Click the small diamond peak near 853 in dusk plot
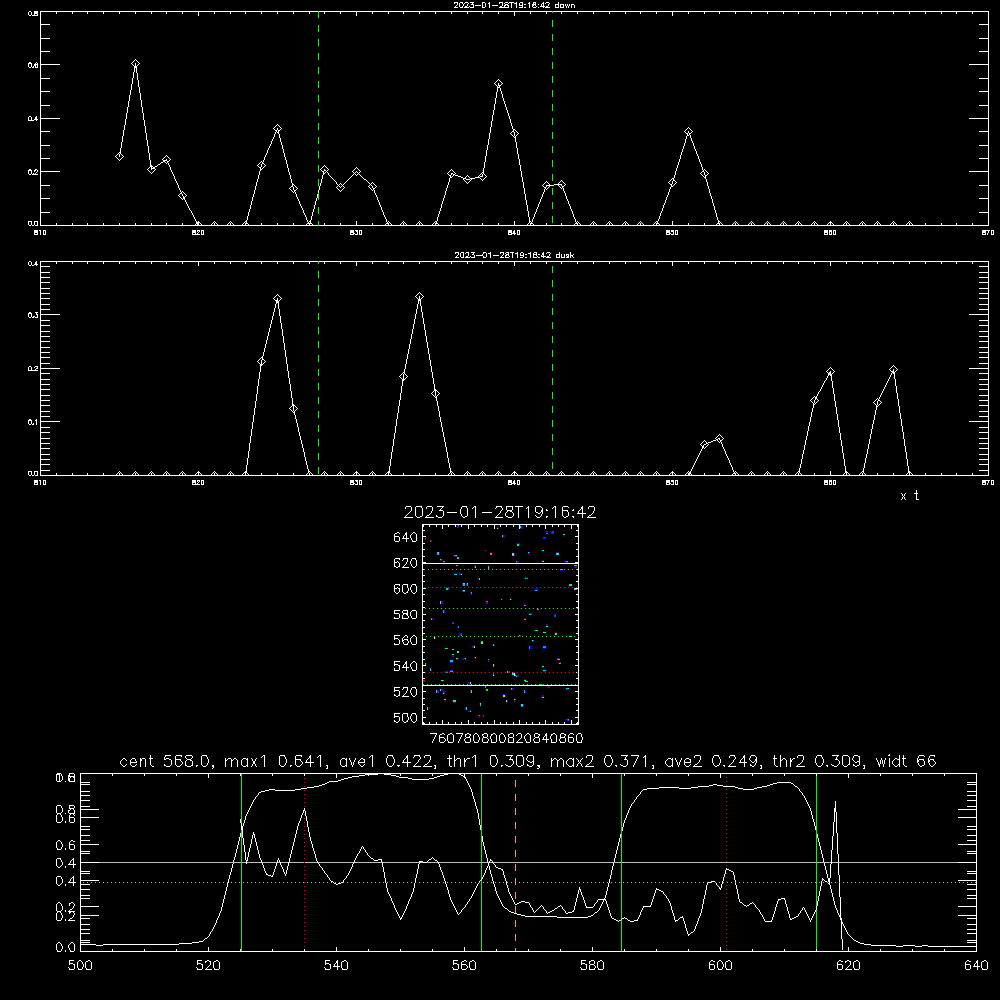The height and width of the screenshot is (1000, 1000). (719, 439)
